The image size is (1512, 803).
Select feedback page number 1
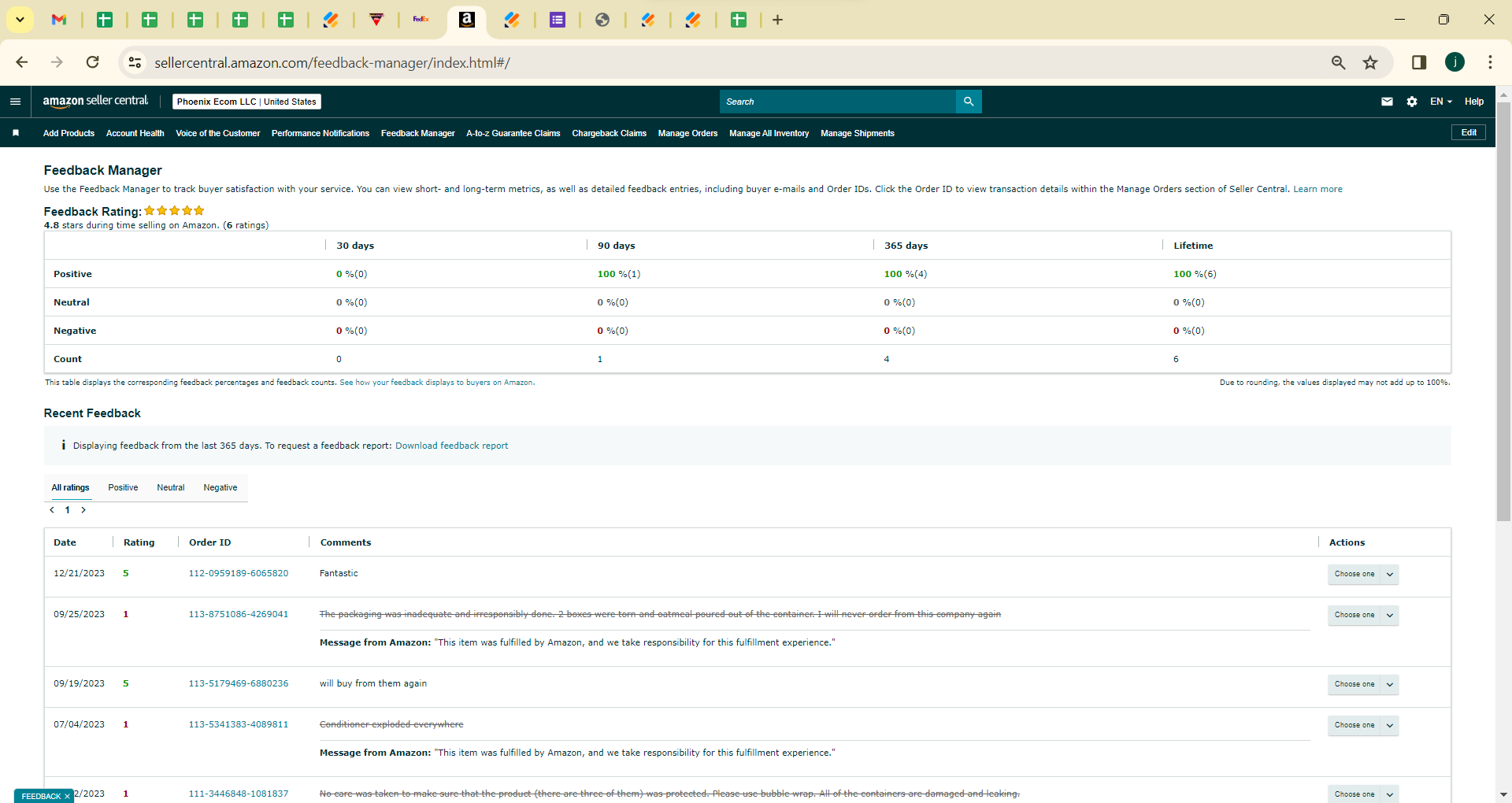point(68,510)
